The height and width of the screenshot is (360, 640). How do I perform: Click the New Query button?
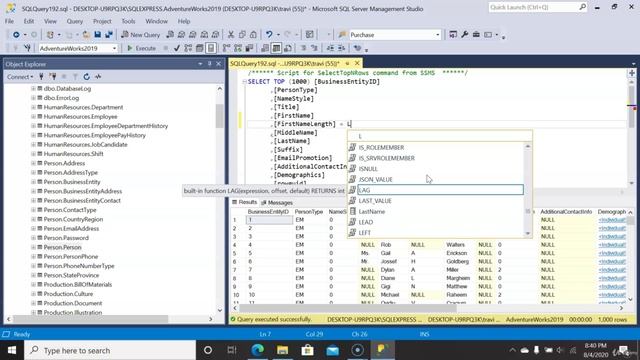[140, 35]
